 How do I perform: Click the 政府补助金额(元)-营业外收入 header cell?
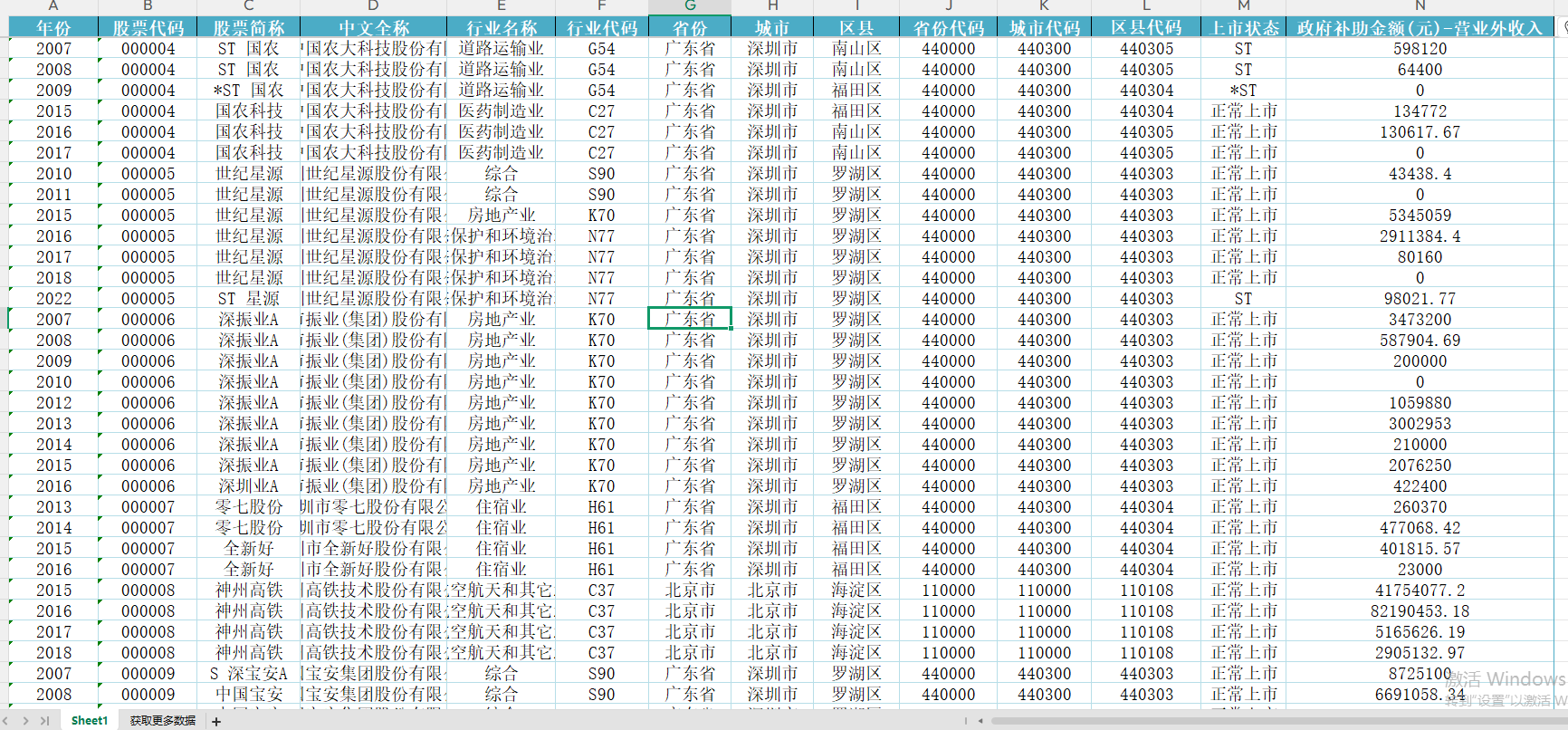(1420, 28)
